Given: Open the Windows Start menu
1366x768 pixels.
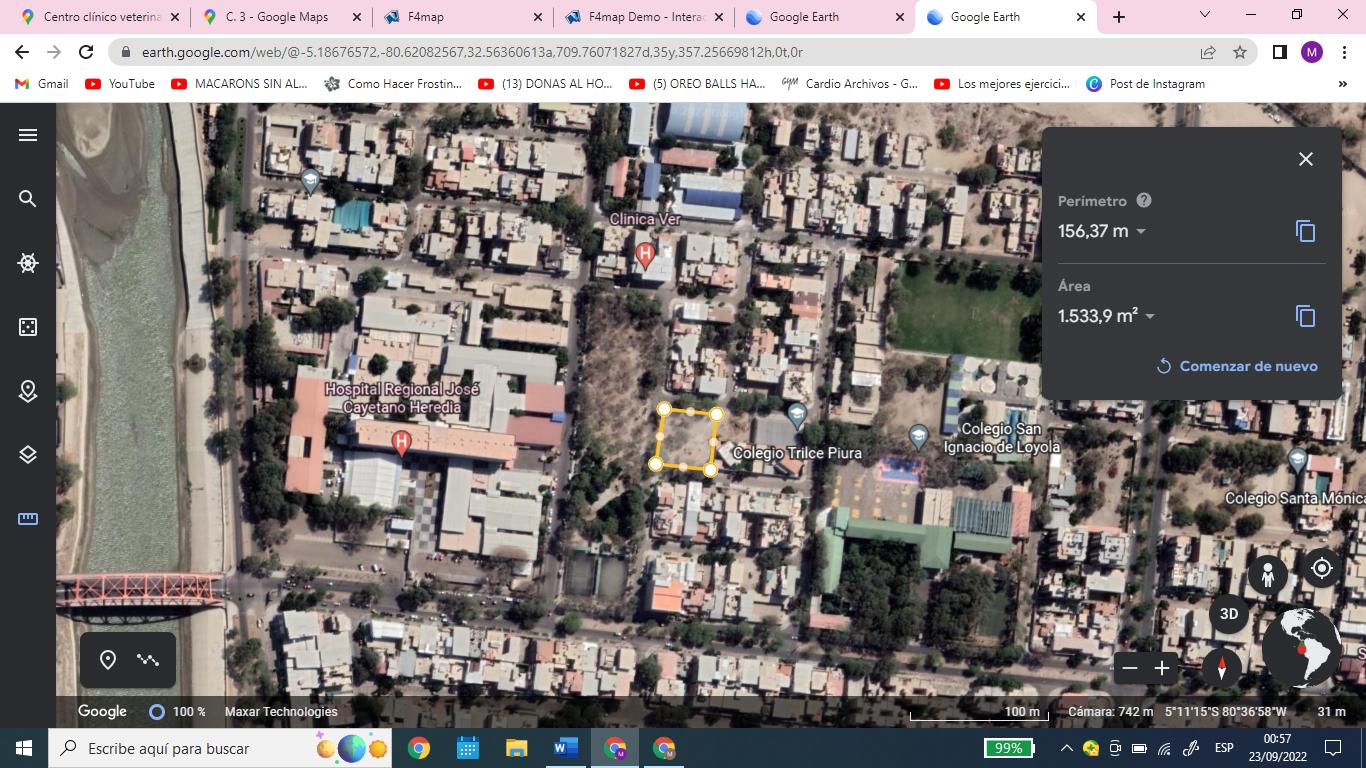Looking at the screenshot, I should (x=24, y=748).
